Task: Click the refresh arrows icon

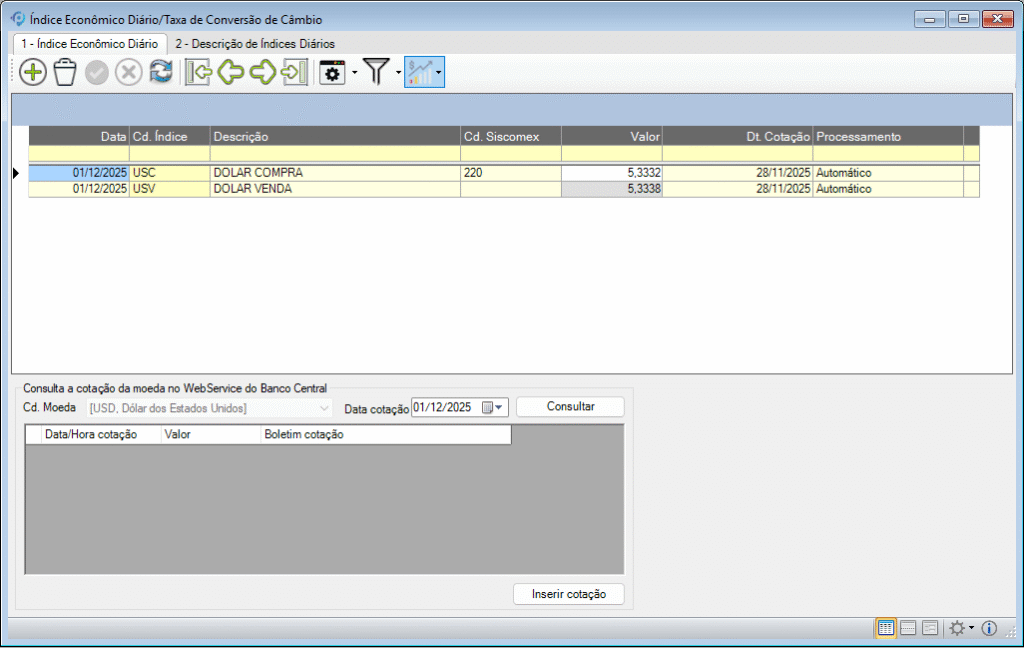Action: click(161, 72)
